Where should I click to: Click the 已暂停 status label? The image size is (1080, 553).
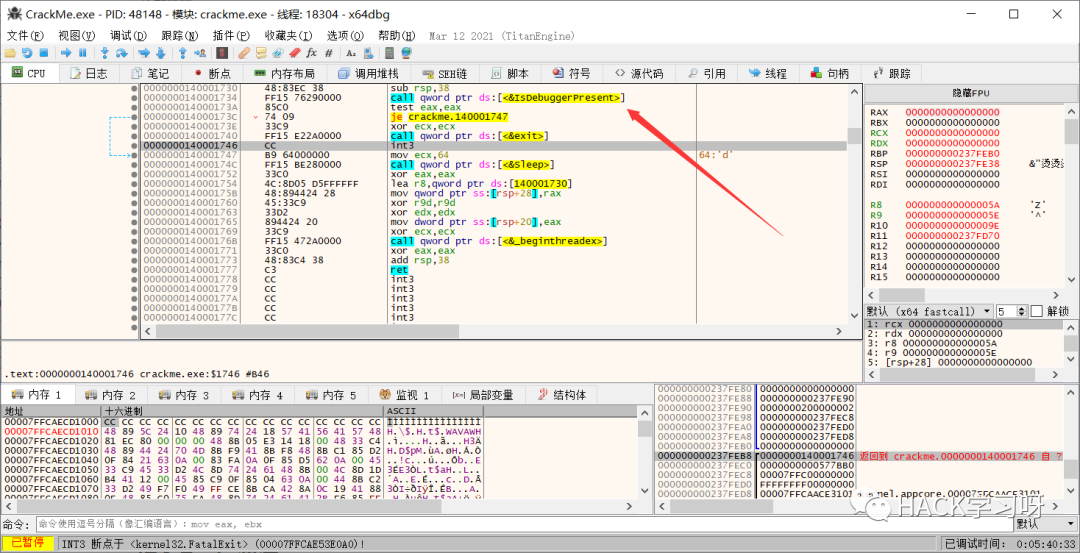pos(27,543)
